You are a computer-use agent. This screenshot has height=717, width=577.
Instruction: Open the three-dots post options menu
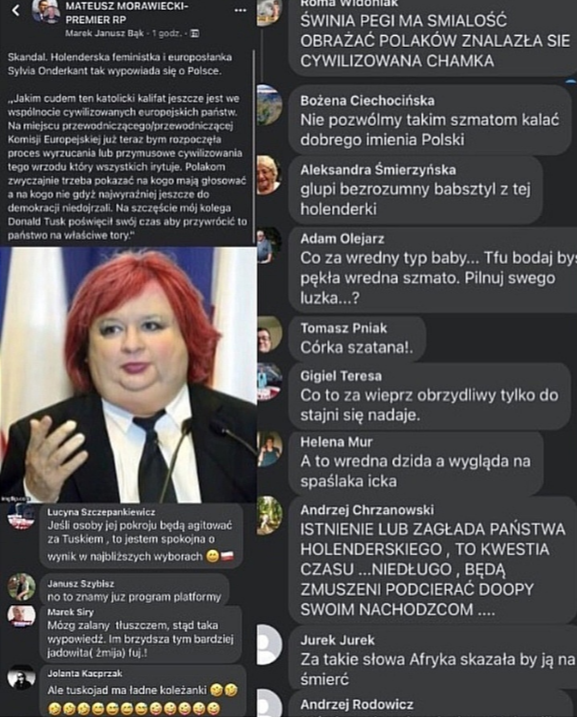(x=240, y=11)
